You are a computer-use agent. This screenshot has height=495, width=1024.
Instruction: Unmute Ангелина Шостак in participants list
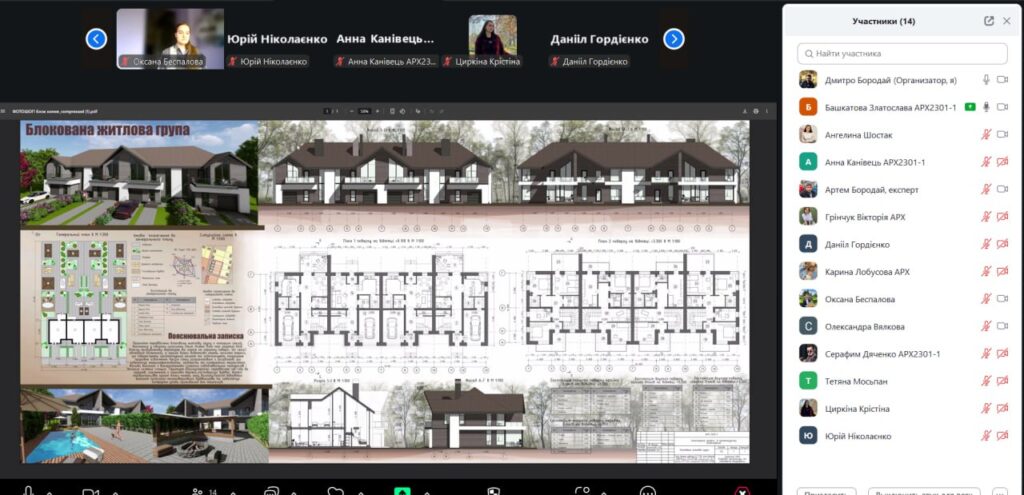(986, 135)
